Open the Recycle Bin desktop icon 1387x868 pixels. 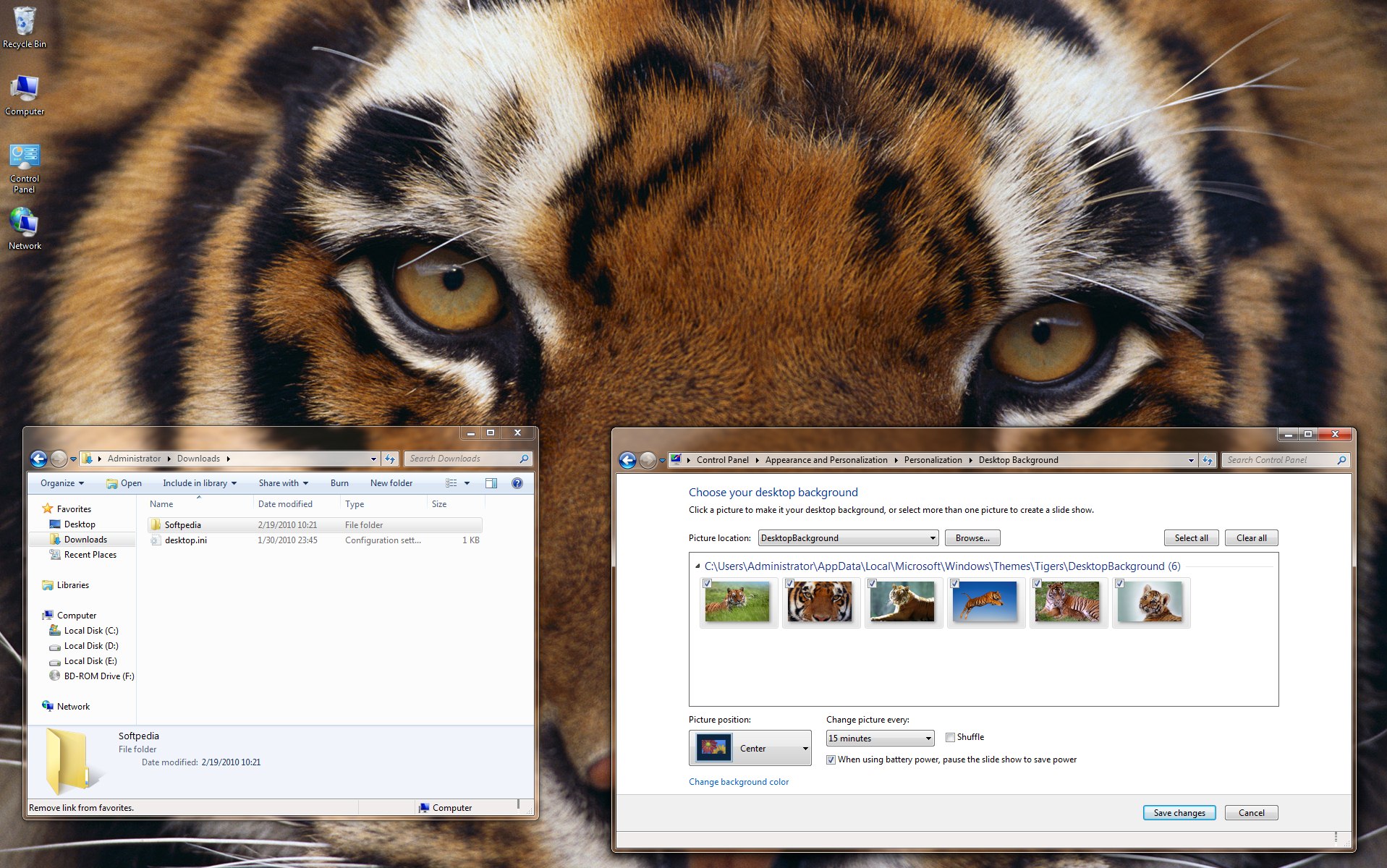[25, 27]
